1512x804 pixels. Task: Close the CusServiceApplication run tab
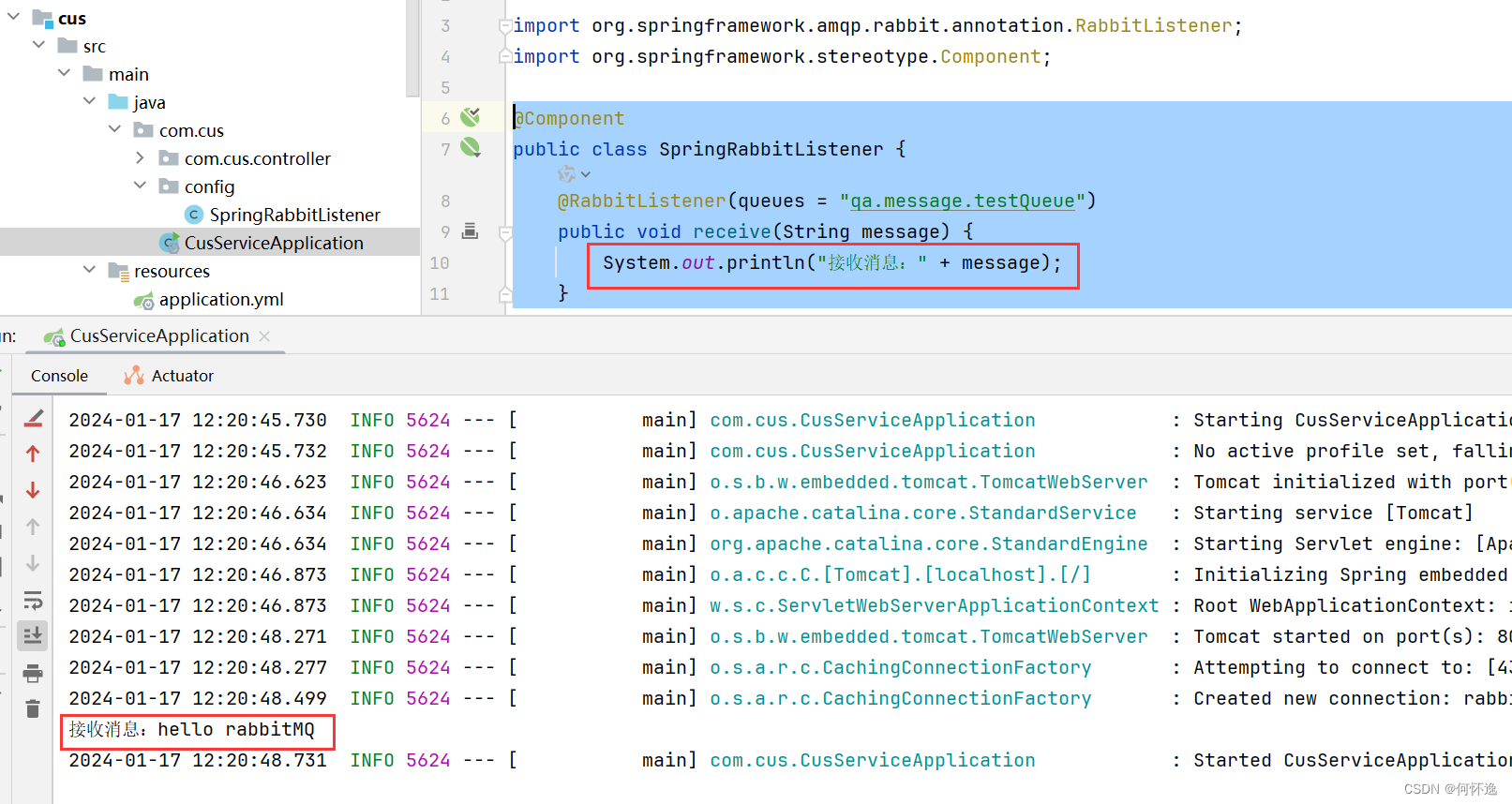pos(264,335)
